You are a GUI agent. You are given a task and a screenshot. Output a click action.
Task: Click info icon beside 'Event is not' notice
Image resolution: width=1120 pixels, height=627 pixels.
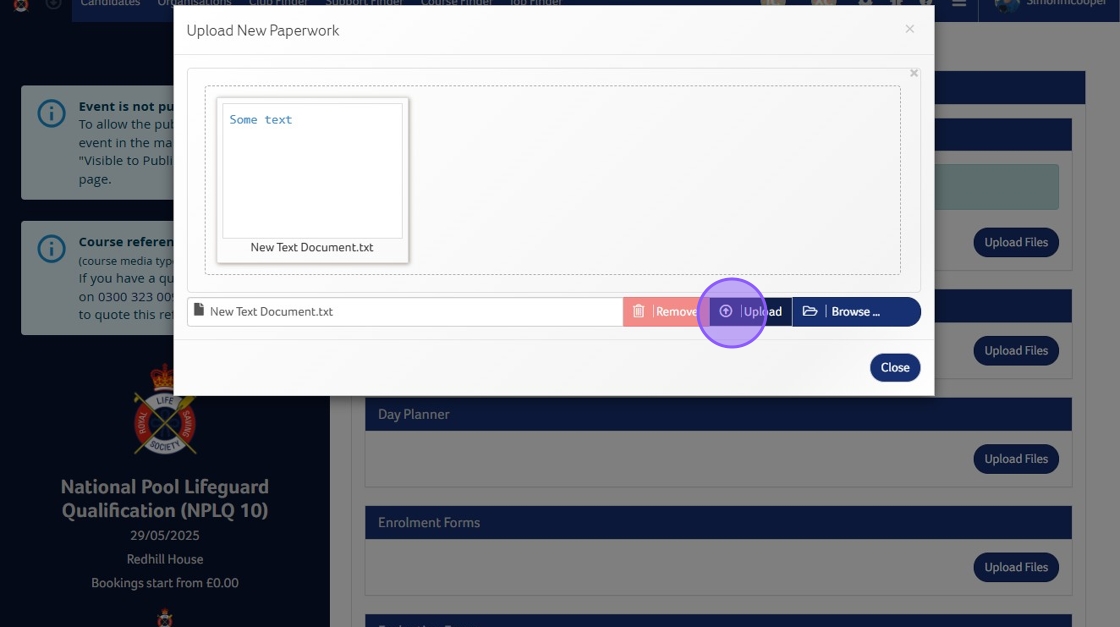tap(51, 113)
